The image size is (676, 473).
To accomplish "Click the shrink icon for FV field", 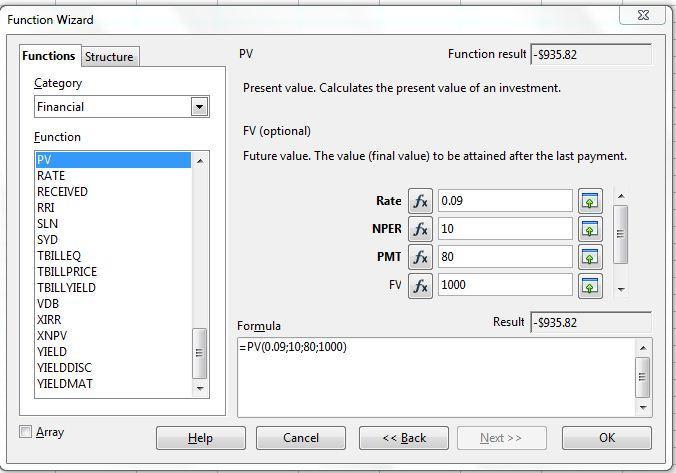I will (x=590, y=285).
